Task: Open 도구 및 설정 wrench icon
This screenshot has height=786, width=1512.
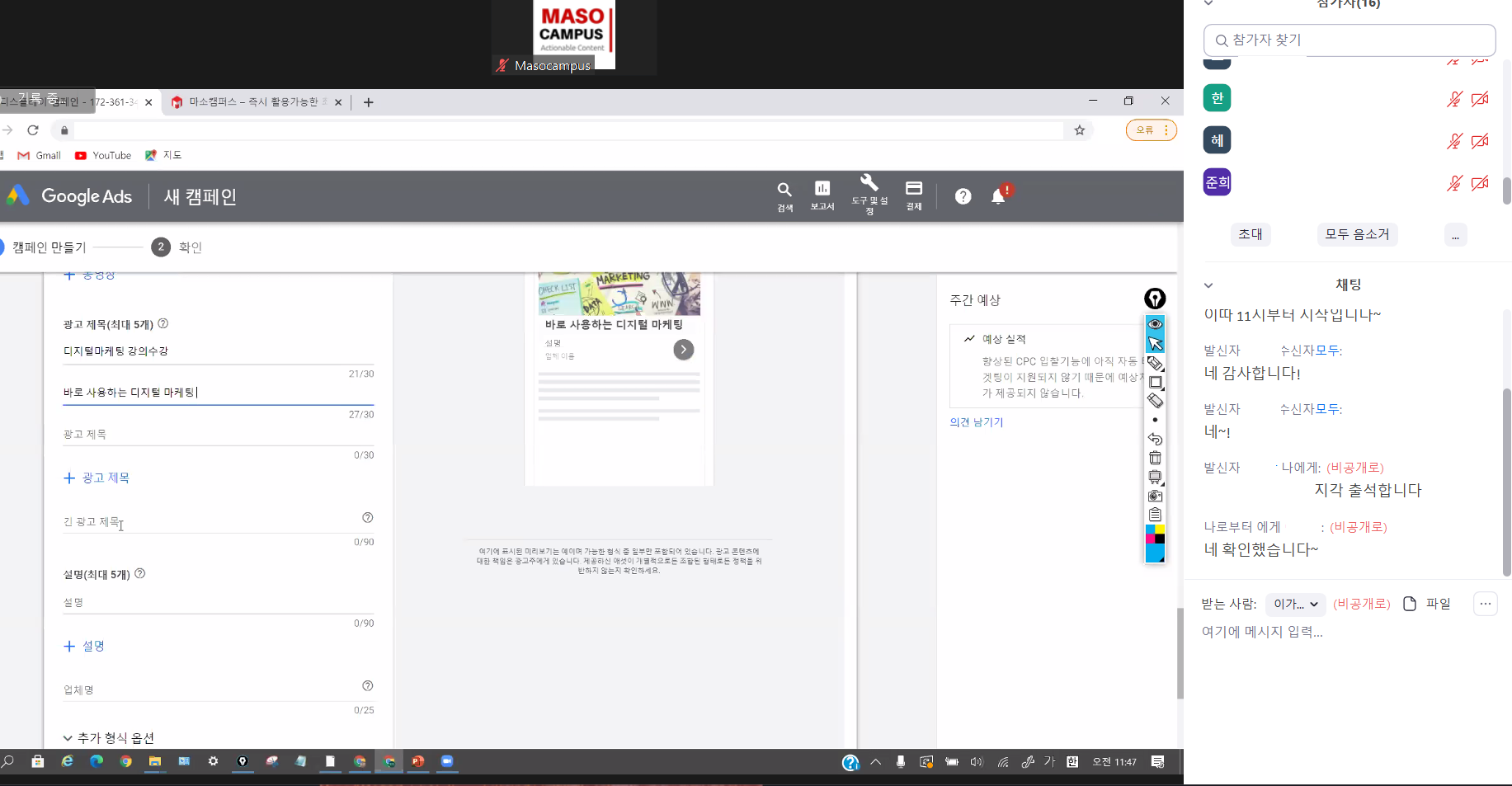Action: (x=869, y=193)
